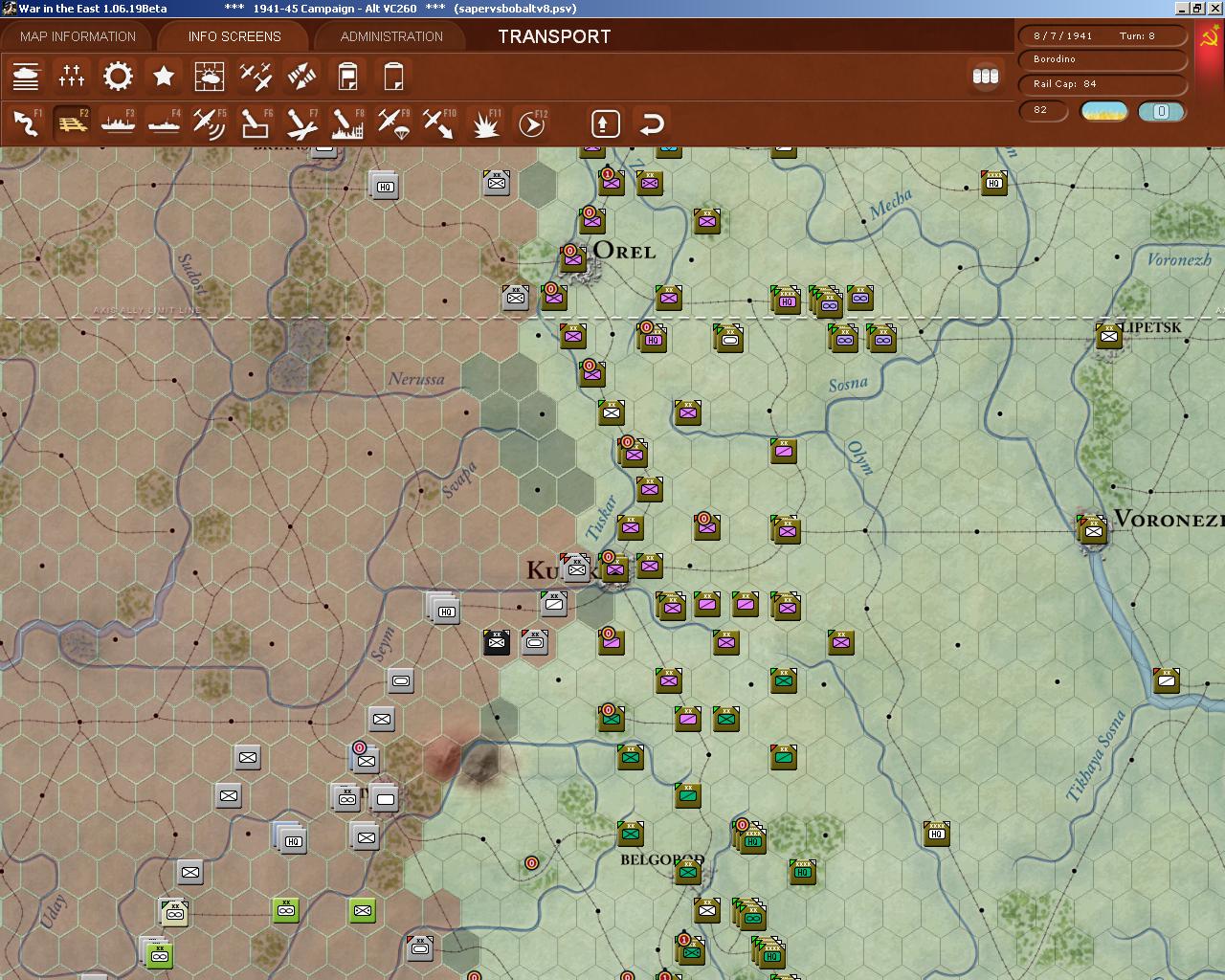Click the blue indicator showing 0

point(1162,111)
